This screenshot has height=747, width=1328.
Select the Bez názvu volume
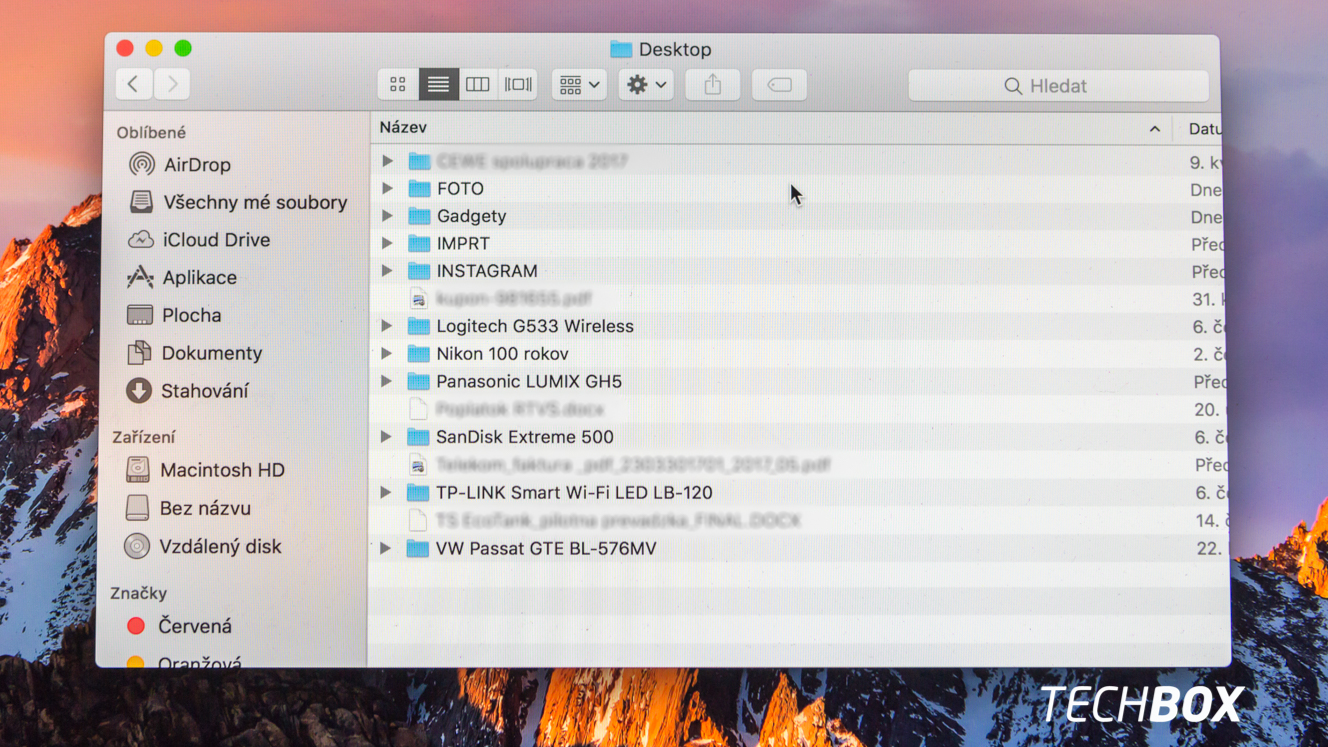click(x=188, y=508)
